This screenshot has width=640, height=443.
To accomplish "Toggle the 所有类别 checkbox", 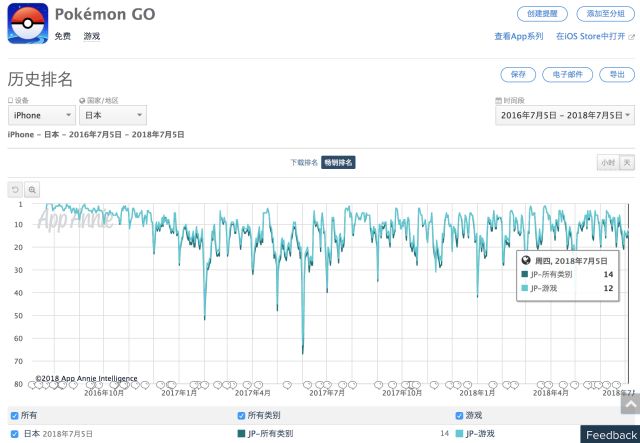I will coord(241,416).
